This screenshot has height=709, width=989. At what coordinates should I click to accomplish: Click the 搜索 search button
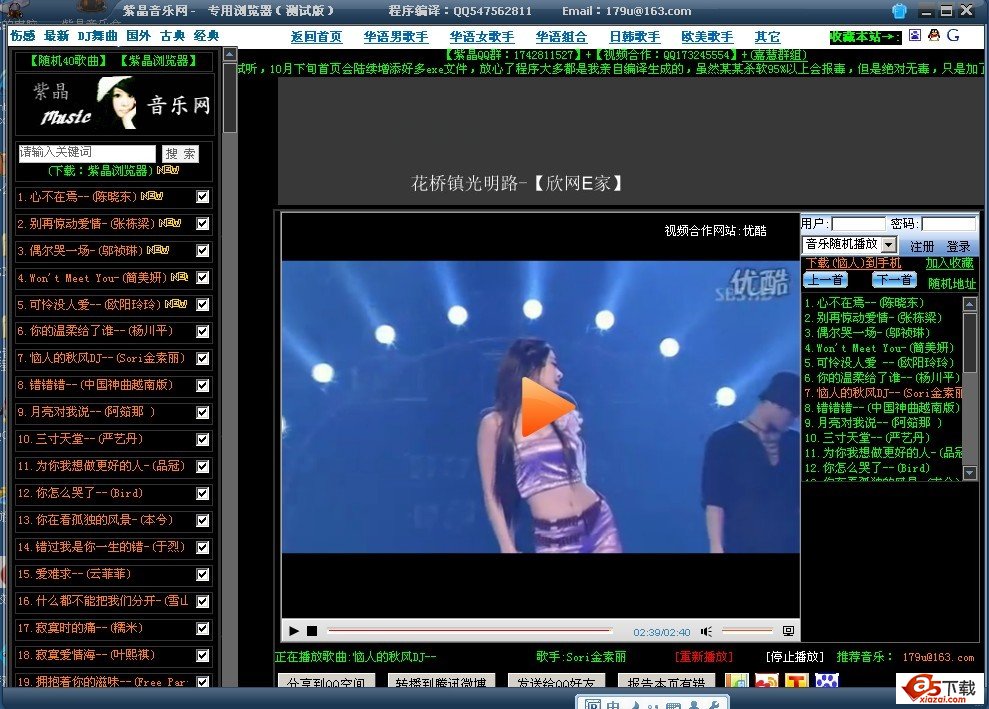pyautogui.click(x=181, y=153)
